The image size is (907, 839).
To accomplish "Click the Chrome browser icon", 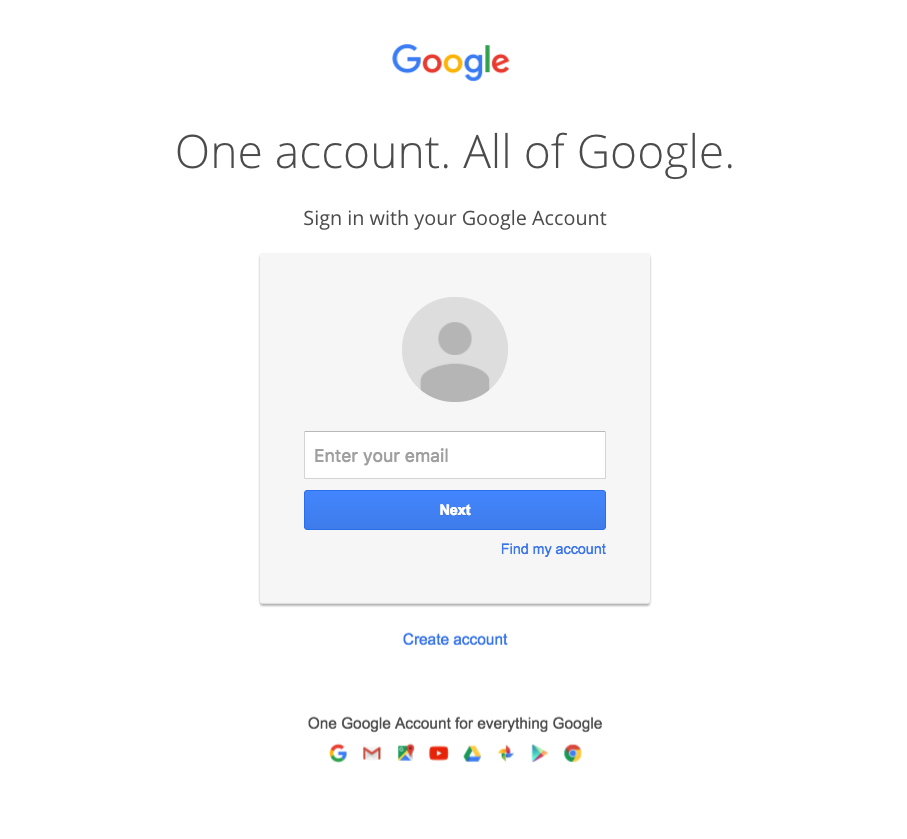I will click(x=573, y=753).
